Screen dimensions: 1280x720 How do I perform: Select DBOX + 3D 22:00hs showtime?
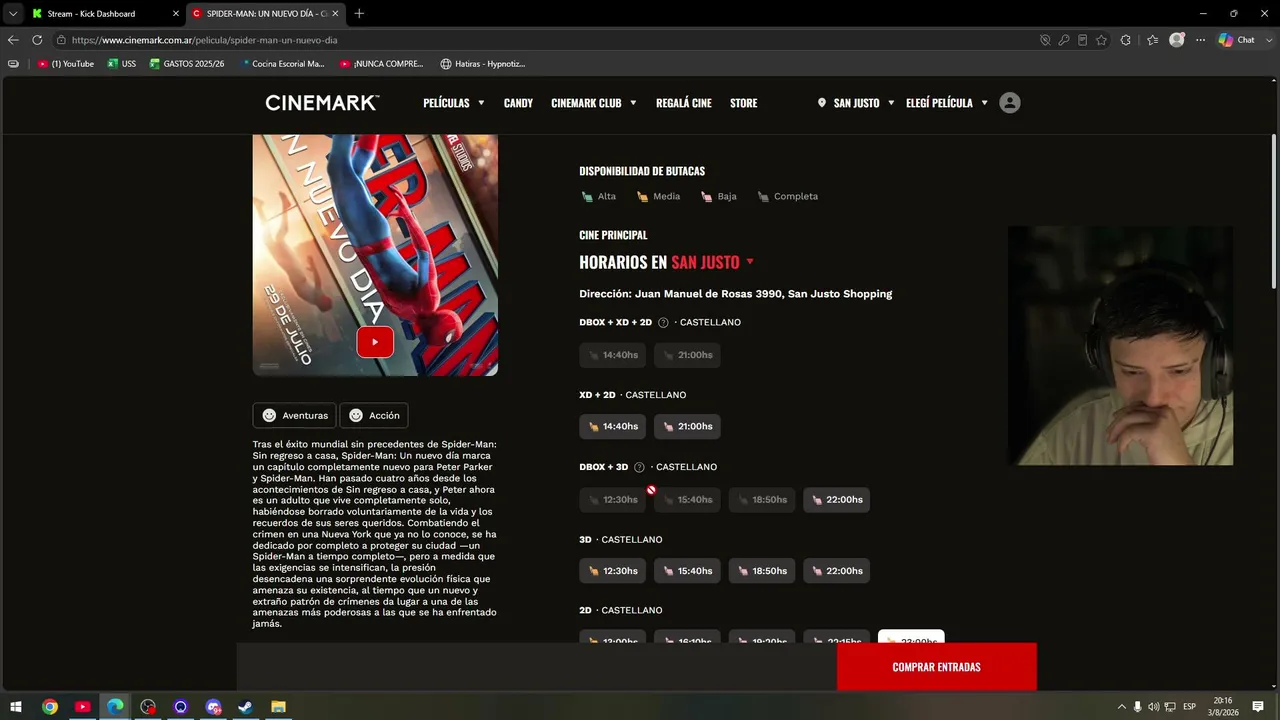836,500
